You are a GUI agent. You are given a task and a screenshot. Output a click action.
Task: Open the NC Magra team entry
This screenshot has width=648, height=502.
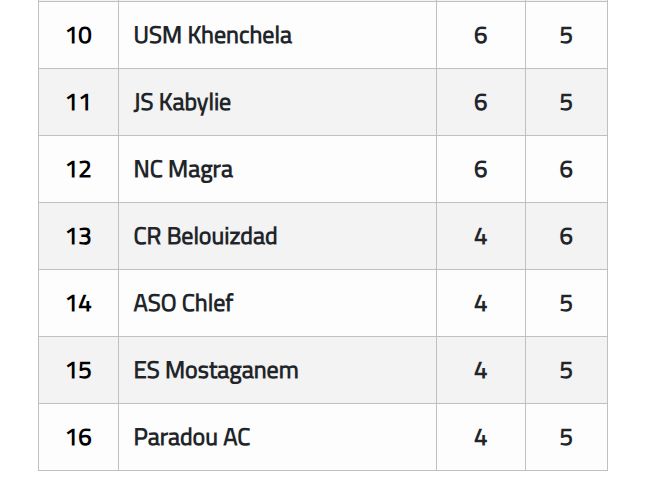[x=183, y=170]
